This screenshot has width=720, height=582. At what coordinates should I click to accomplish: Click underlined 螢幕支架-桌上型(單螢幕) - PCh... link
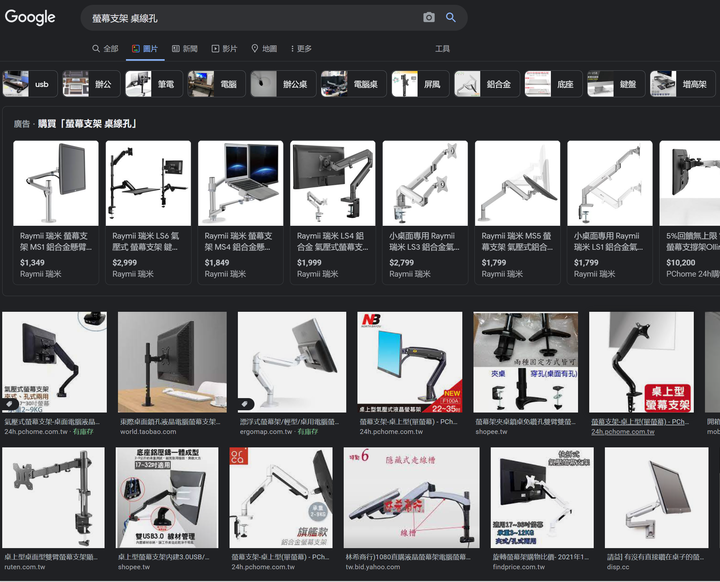pos(640,422)
